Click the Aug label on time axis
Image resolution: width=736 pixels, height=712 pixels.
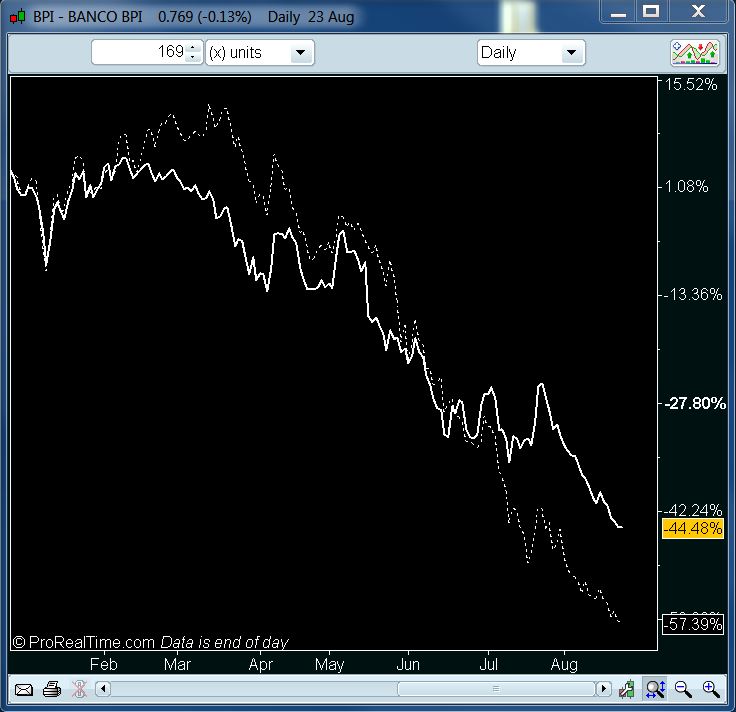pos(564,665)
